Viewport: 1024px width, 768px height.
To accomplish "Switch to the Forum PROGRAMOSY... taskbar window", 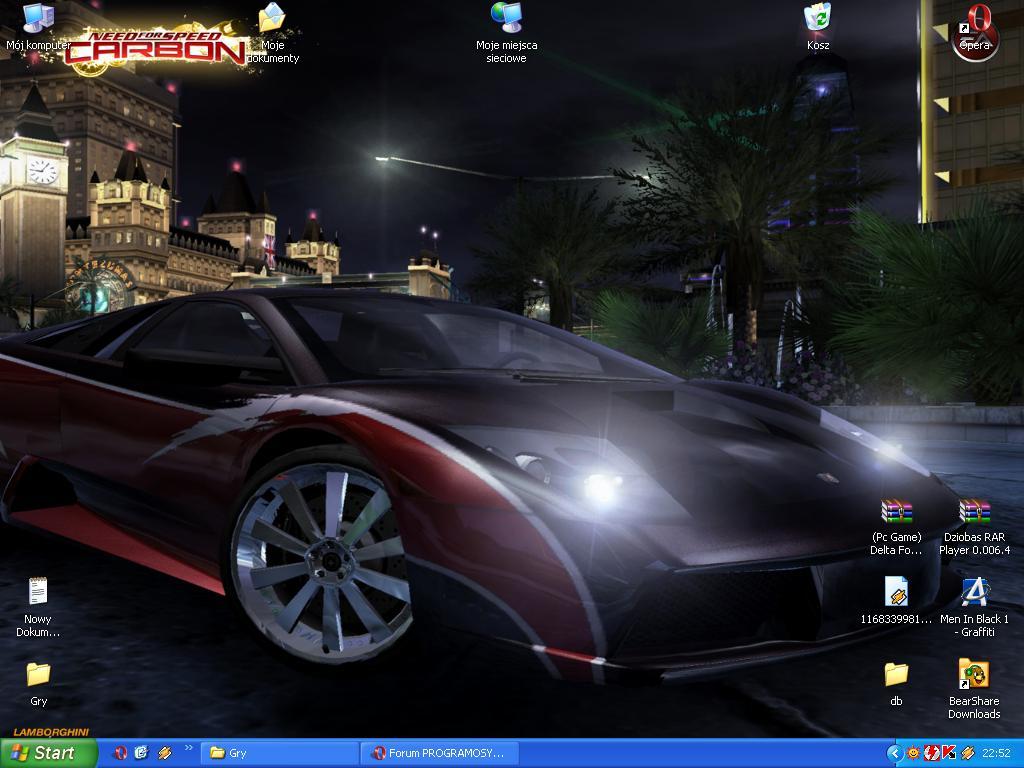I will 439,753.
